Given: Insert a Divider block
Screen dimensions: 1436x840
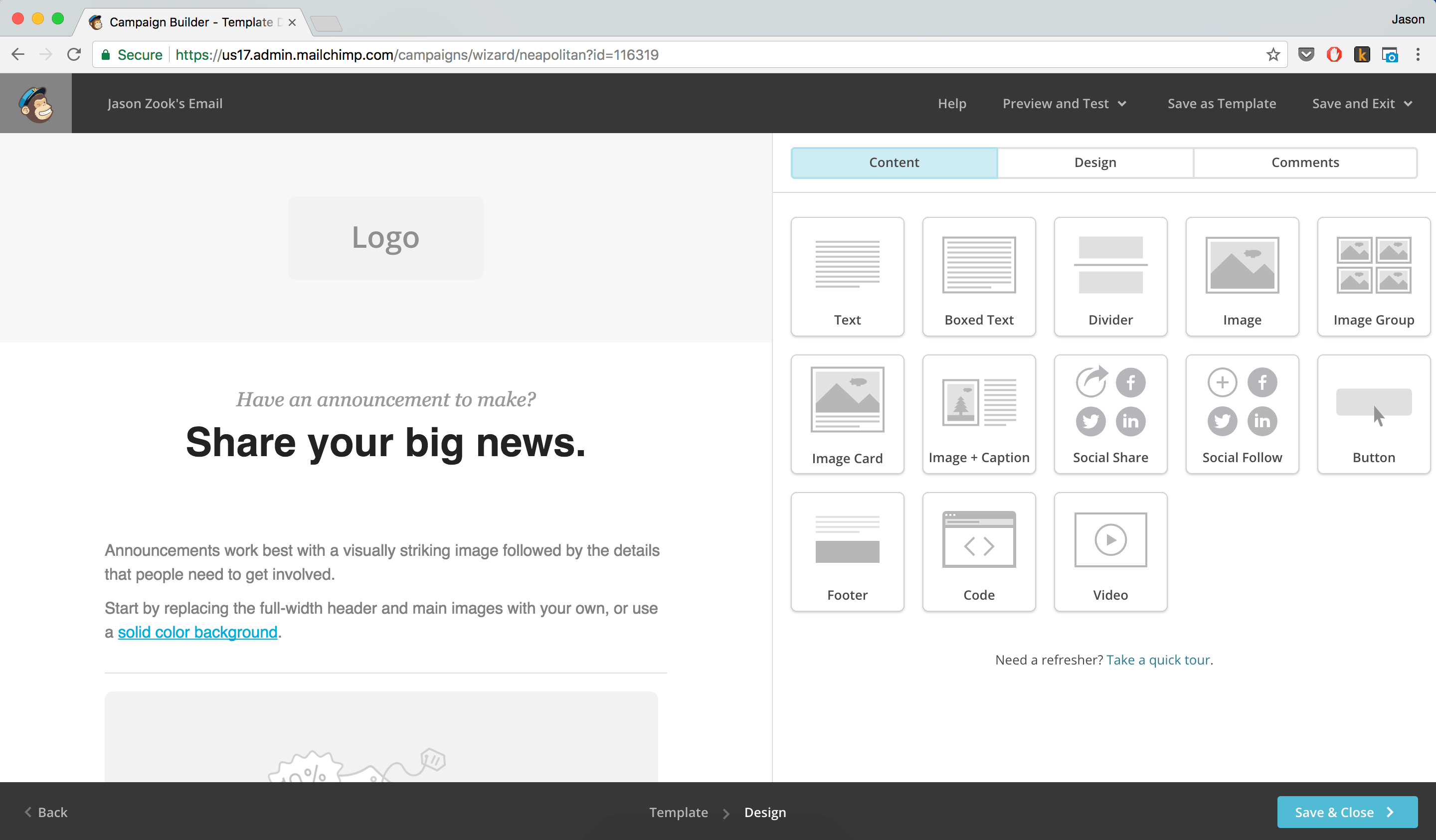Looking at the screenshot, I should pyautogui.click(x=1110, y=276).
